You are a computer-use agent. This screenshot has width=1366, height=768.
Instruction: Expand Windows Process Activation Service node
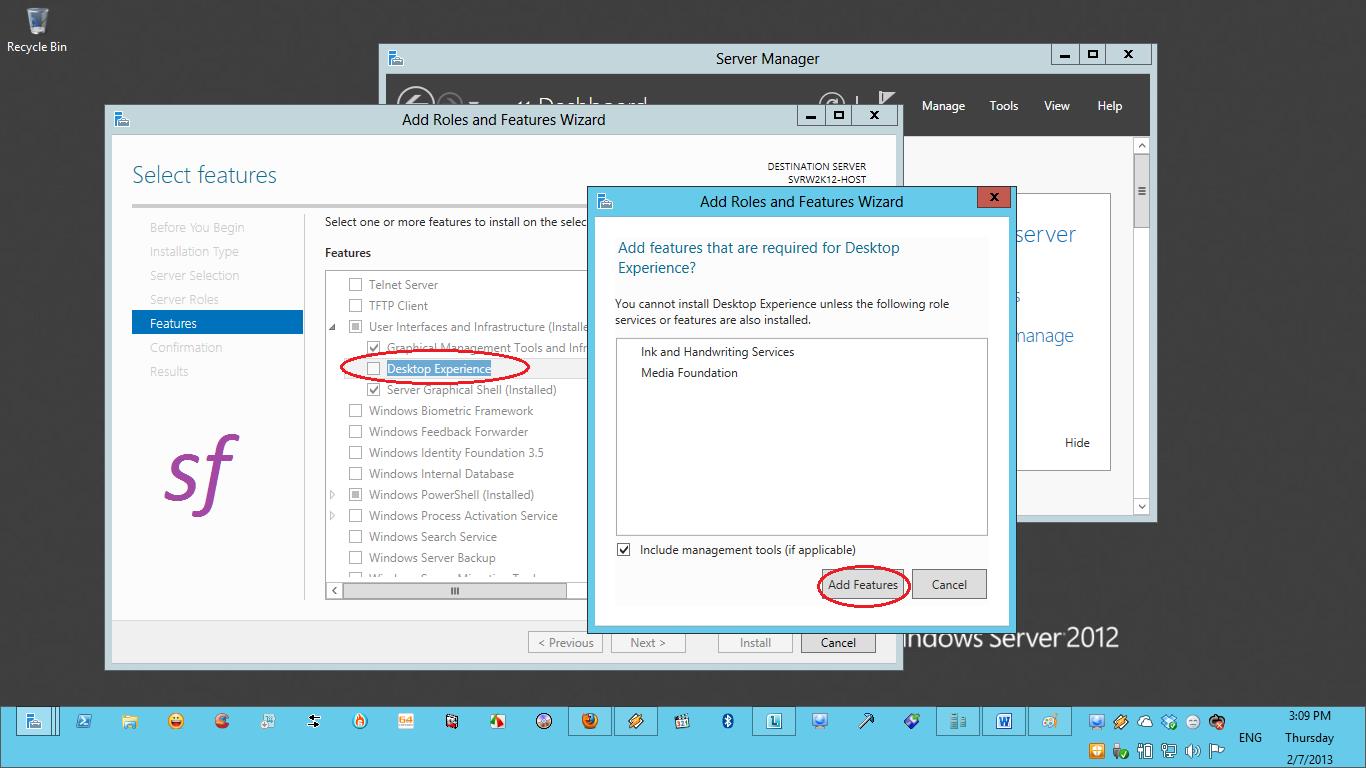pyautogui.click(x=333, y=516)
